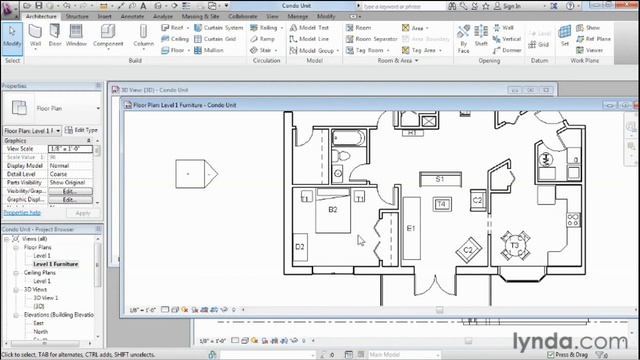Expand Room & Area panel dropdown
This screenshot has width=640, height=360.
[x=417, y=60]
